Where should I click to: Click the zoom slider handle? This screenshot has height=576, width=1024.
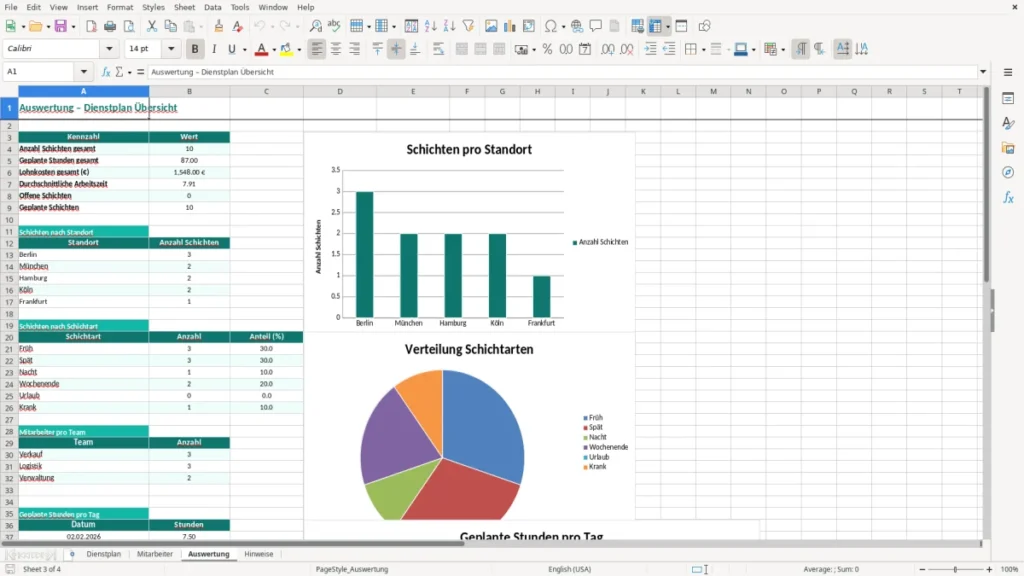point(955,569)
